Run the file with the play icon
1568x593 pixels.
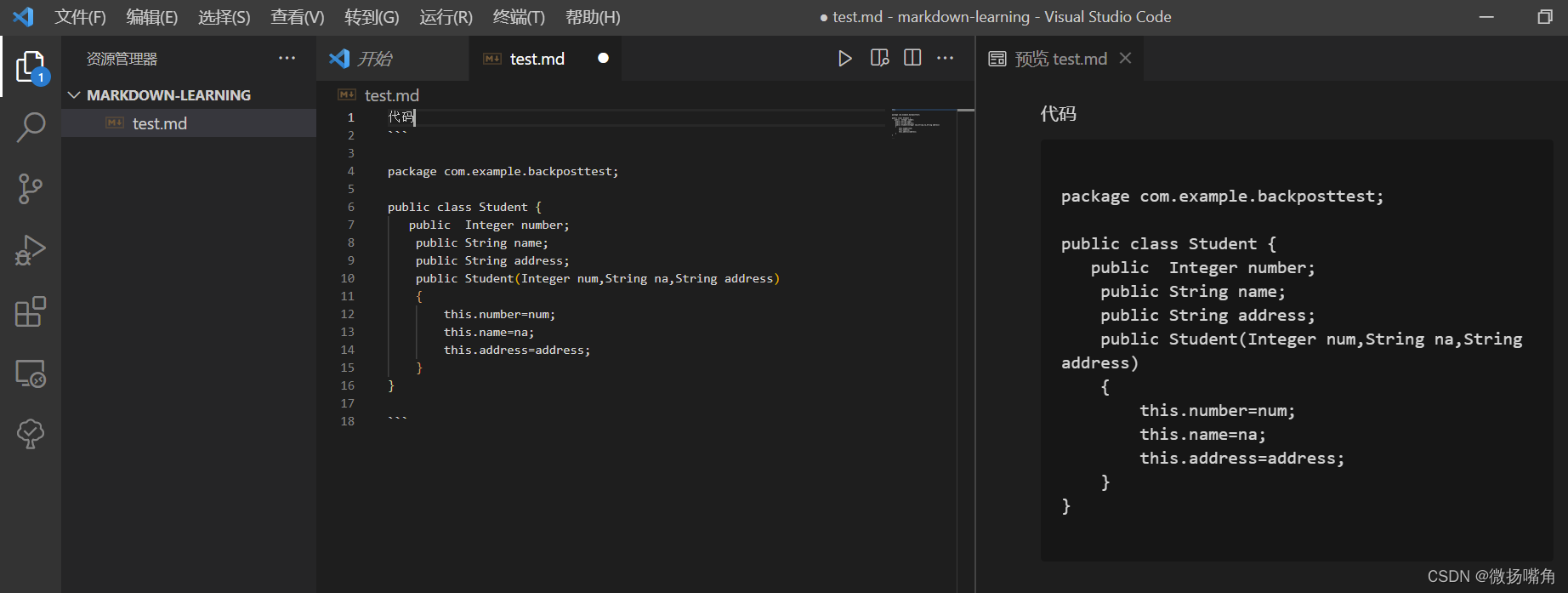click(844, 58)
